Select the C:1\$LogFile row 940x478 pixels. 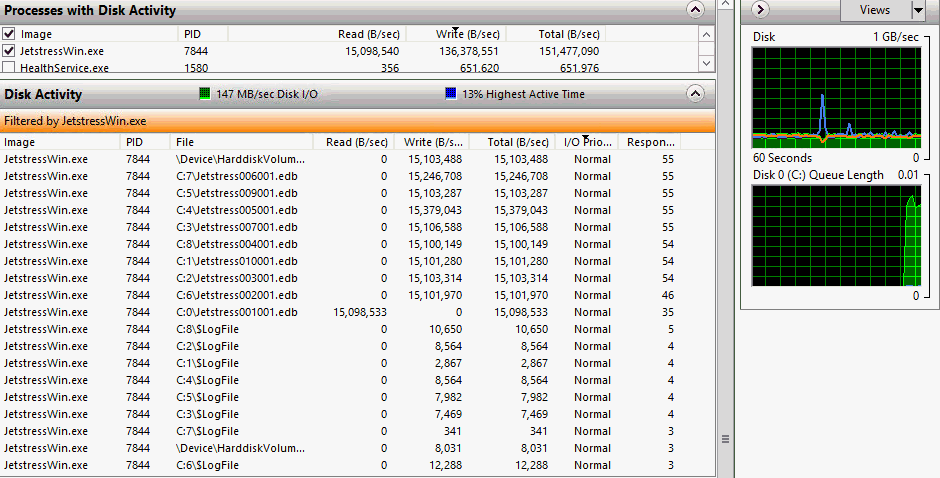[358, 363]
